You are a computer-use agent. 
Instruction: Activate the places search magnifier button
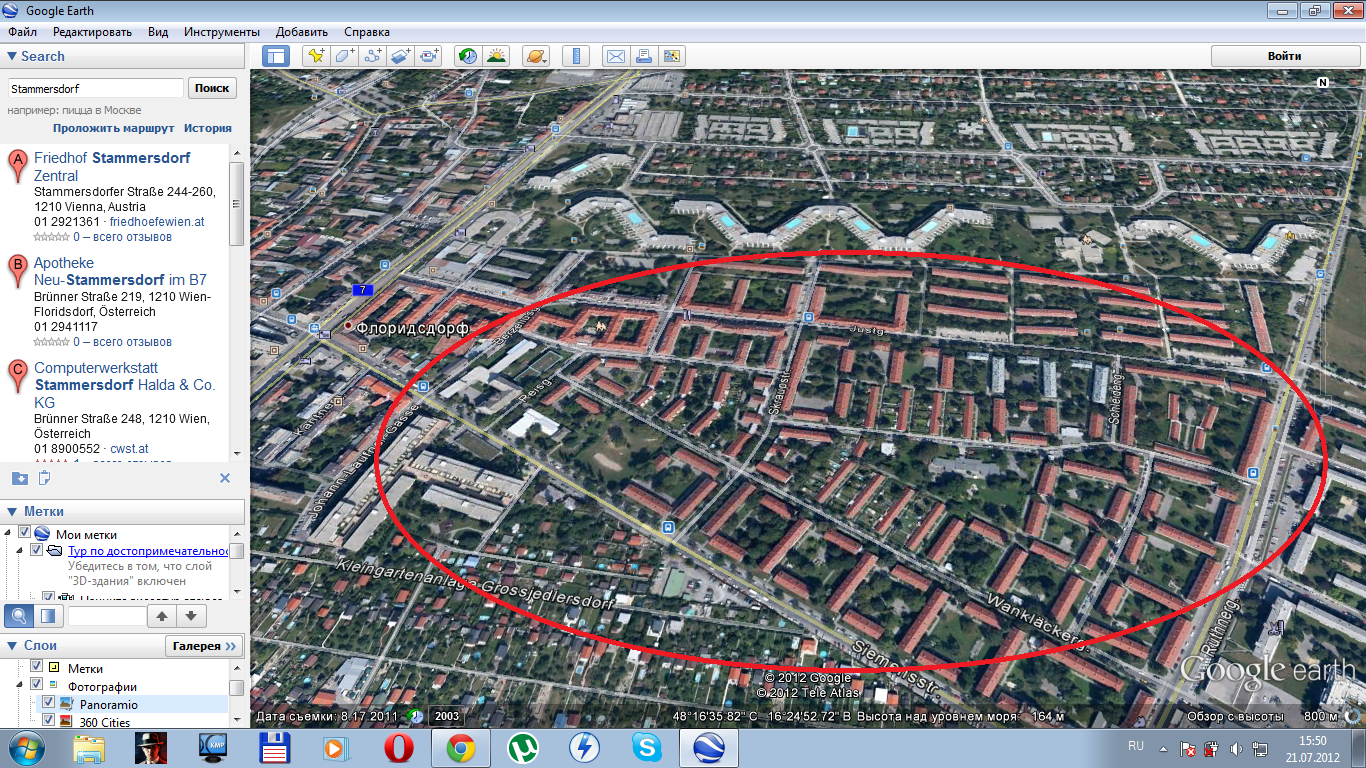pyautogui.click(x=18, y=615)
